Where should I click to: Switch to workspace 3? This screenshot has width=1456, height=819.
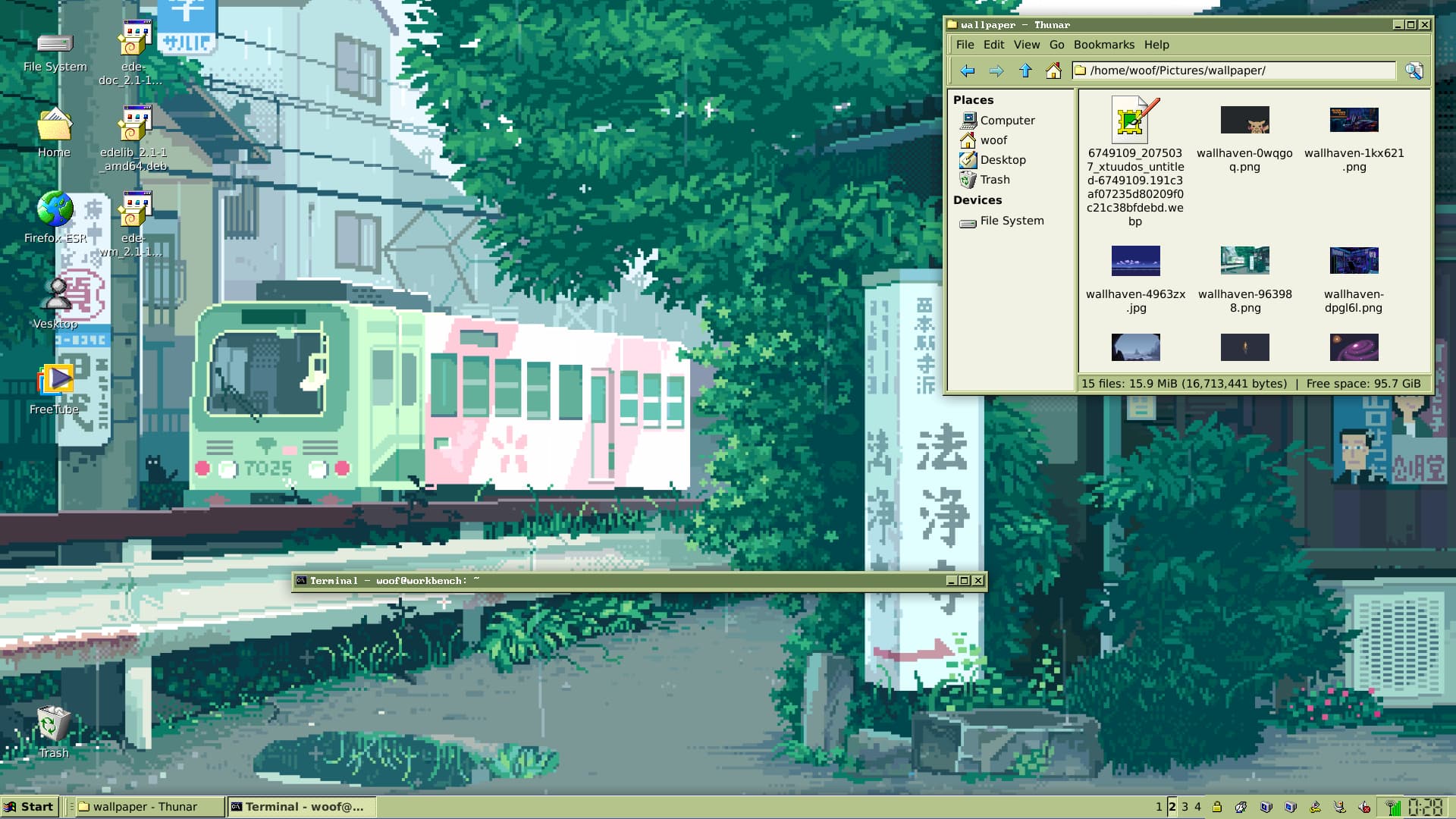pos(1185,807)
